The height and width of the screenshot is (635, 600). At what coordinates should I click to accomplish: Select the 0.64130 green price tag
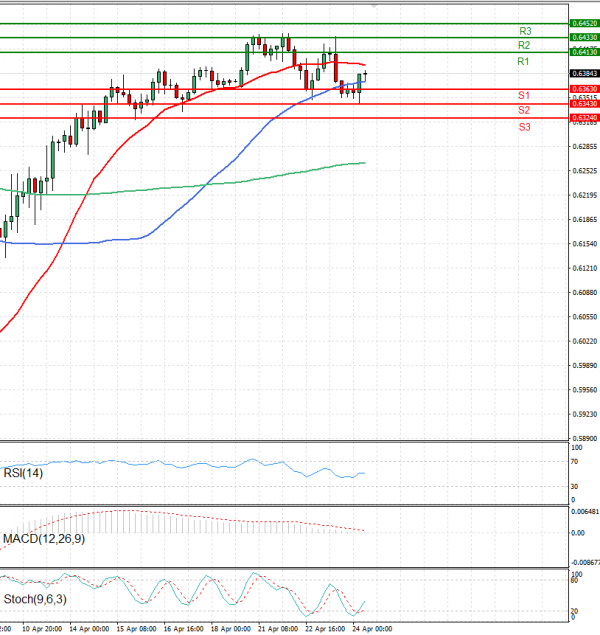585,52
